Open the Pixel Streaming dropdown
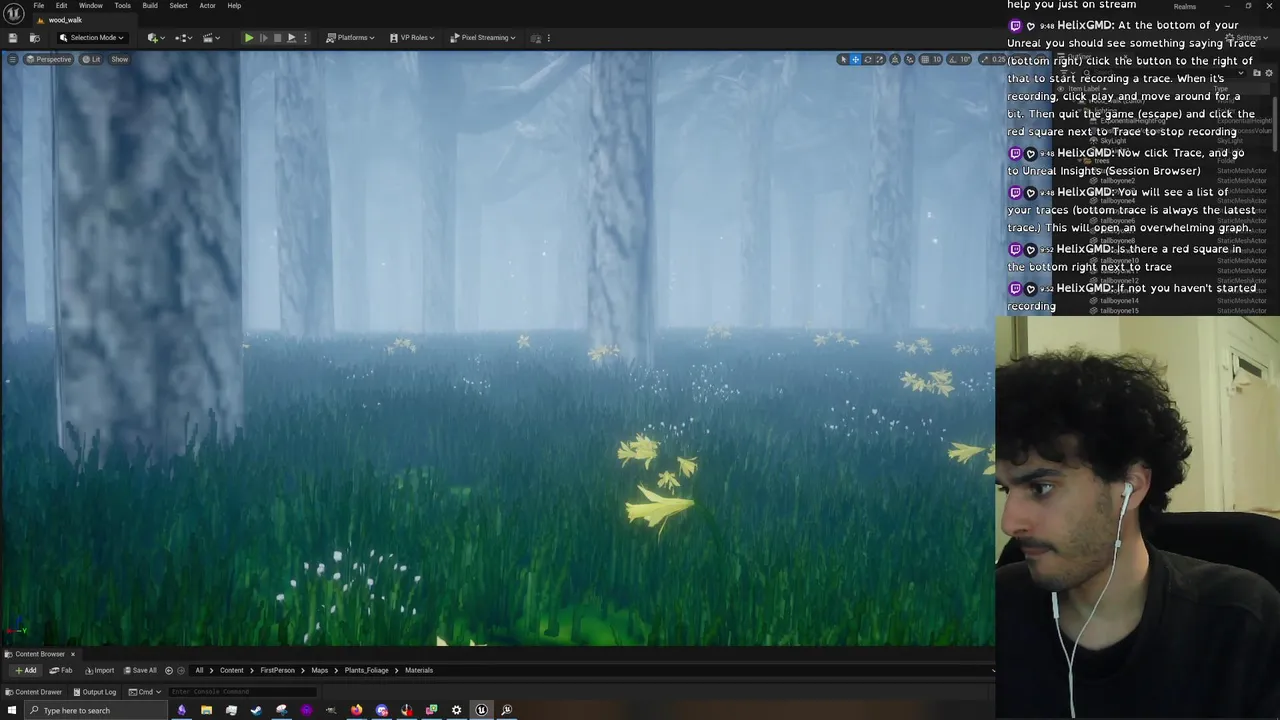The image size is (1280, 720). (483, 38)
